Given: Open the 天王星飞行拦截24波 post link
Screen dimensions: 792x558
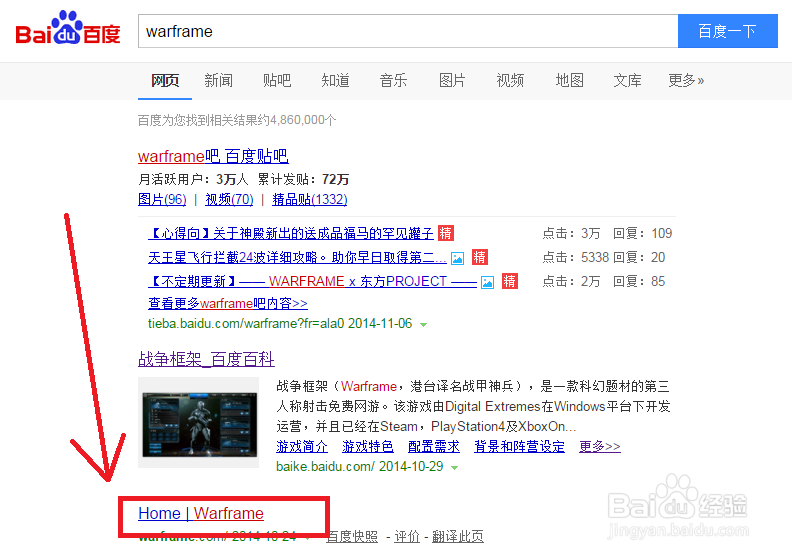Looking at the screenshot, I should pos(297,258).
